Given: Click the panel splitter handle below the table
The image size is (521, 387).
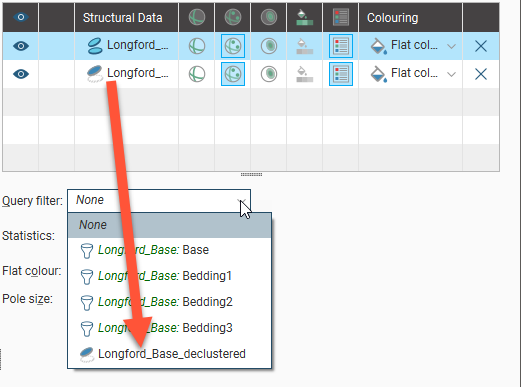Looking at the screenshot, I should (x=251, y=174).
